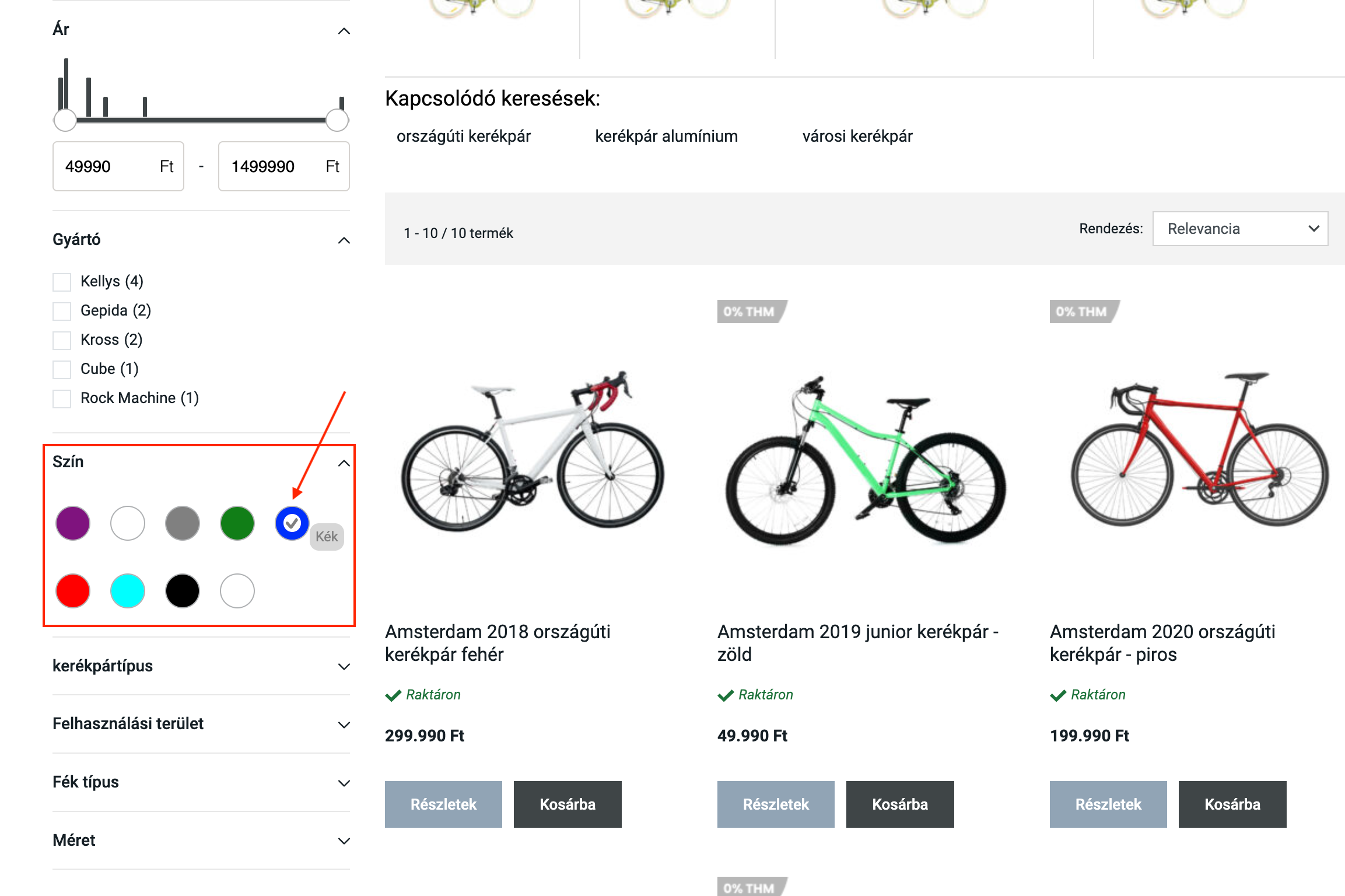
Task: Select the cyan color swatch
Action: point(128,591)
